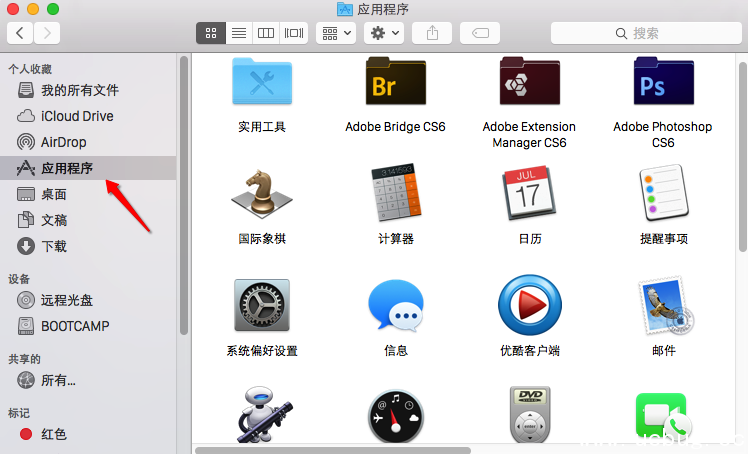Click the Adobe Photoshop CS6 label
Image resolution: width=748 pixels, height=454 pixels.
[663, 134]
